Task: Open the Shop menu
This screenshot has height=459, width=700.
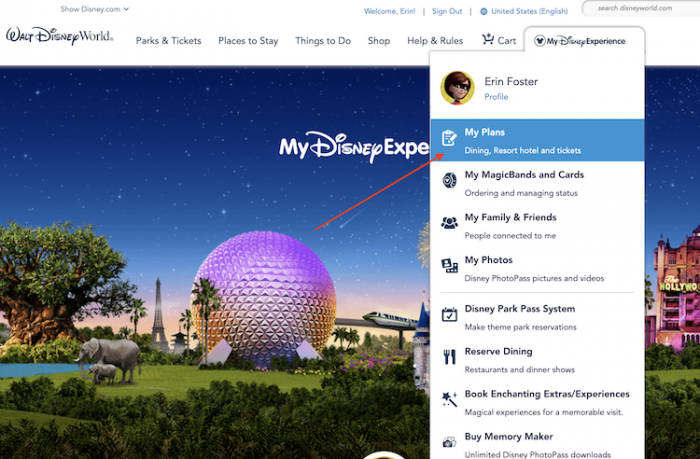Action: tap(379, 41)
